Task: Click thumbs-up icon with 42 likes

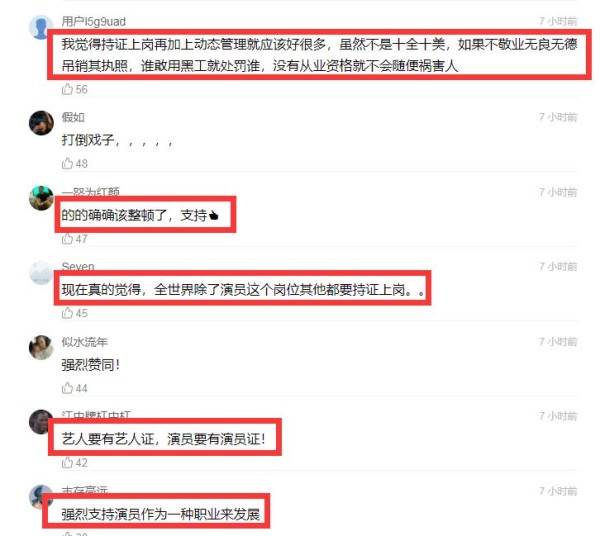Action: pos(67,463)
